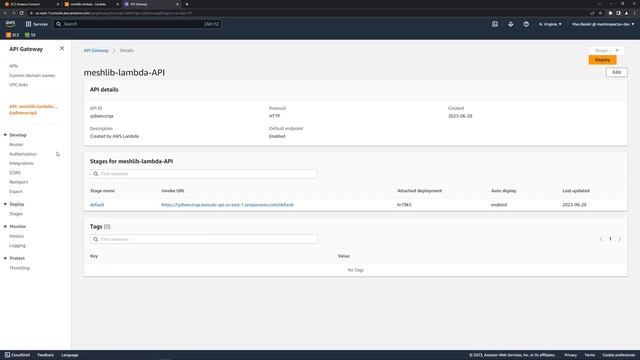Open the notifications bell icon

click(x=511, y=24)
